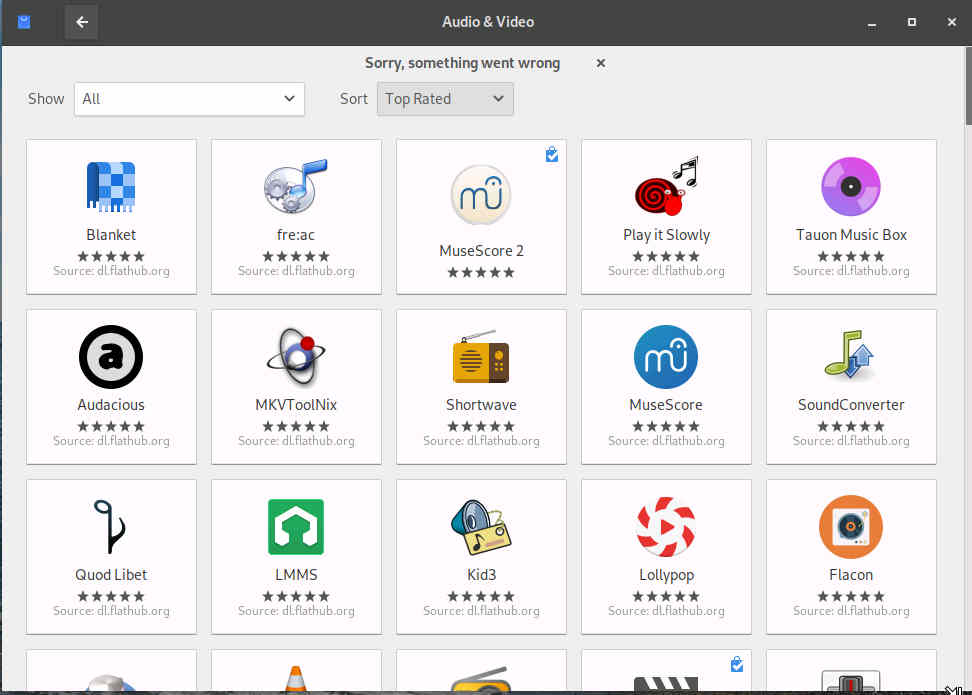972x695 pixels.
Task: Click 'Source: dl.flathub.org' under Shortwave
Action: click(x=481, y=441)
